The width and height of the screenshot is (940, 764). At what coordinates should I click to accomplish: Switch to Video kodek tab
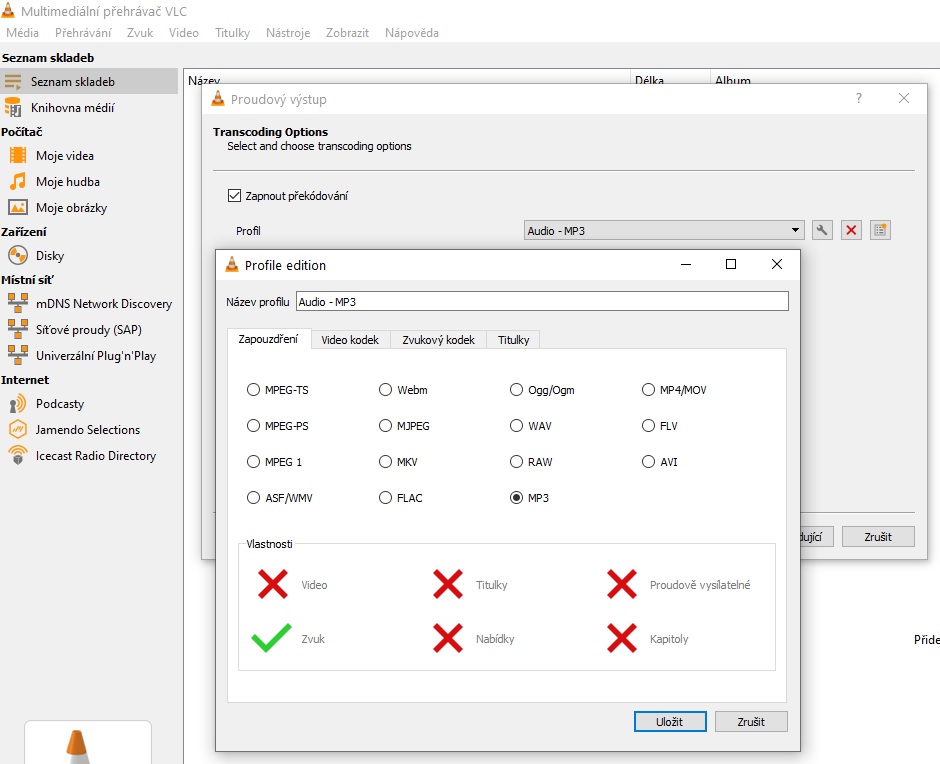pyautogui.click(x=350, y=340)
